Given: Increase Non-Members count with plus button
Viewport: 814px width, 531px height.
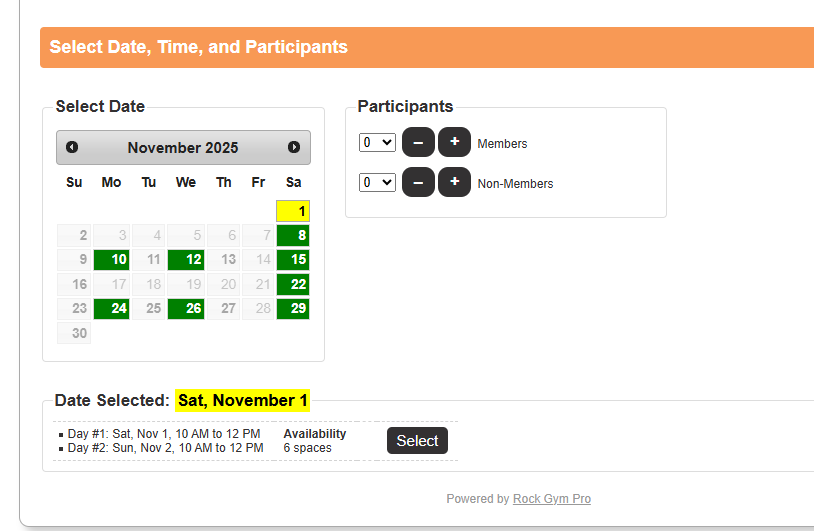Looking at the screenshot, I should [454, 183].
